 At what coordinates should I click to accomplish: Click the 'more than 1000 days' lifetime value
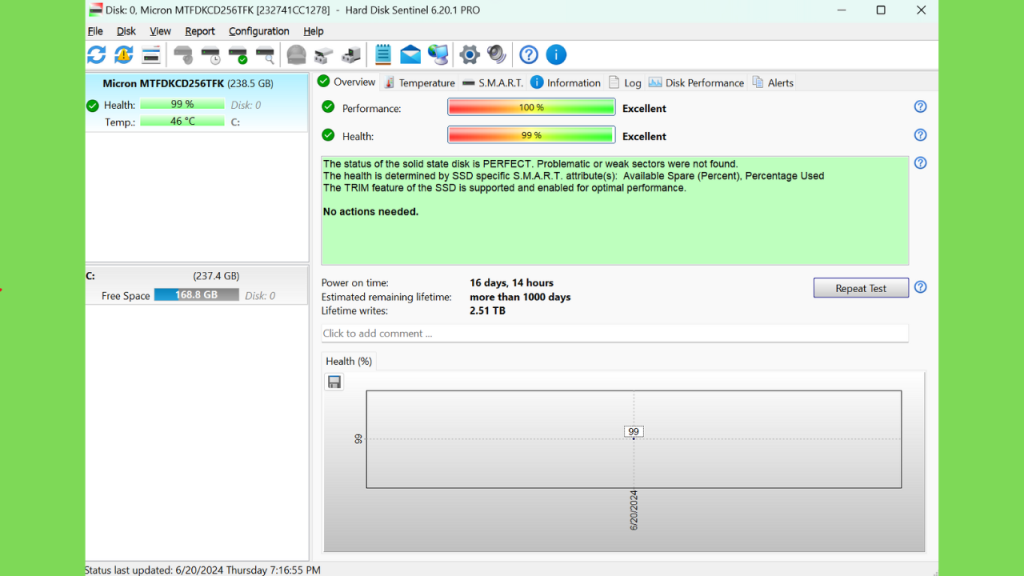[520, 296]
